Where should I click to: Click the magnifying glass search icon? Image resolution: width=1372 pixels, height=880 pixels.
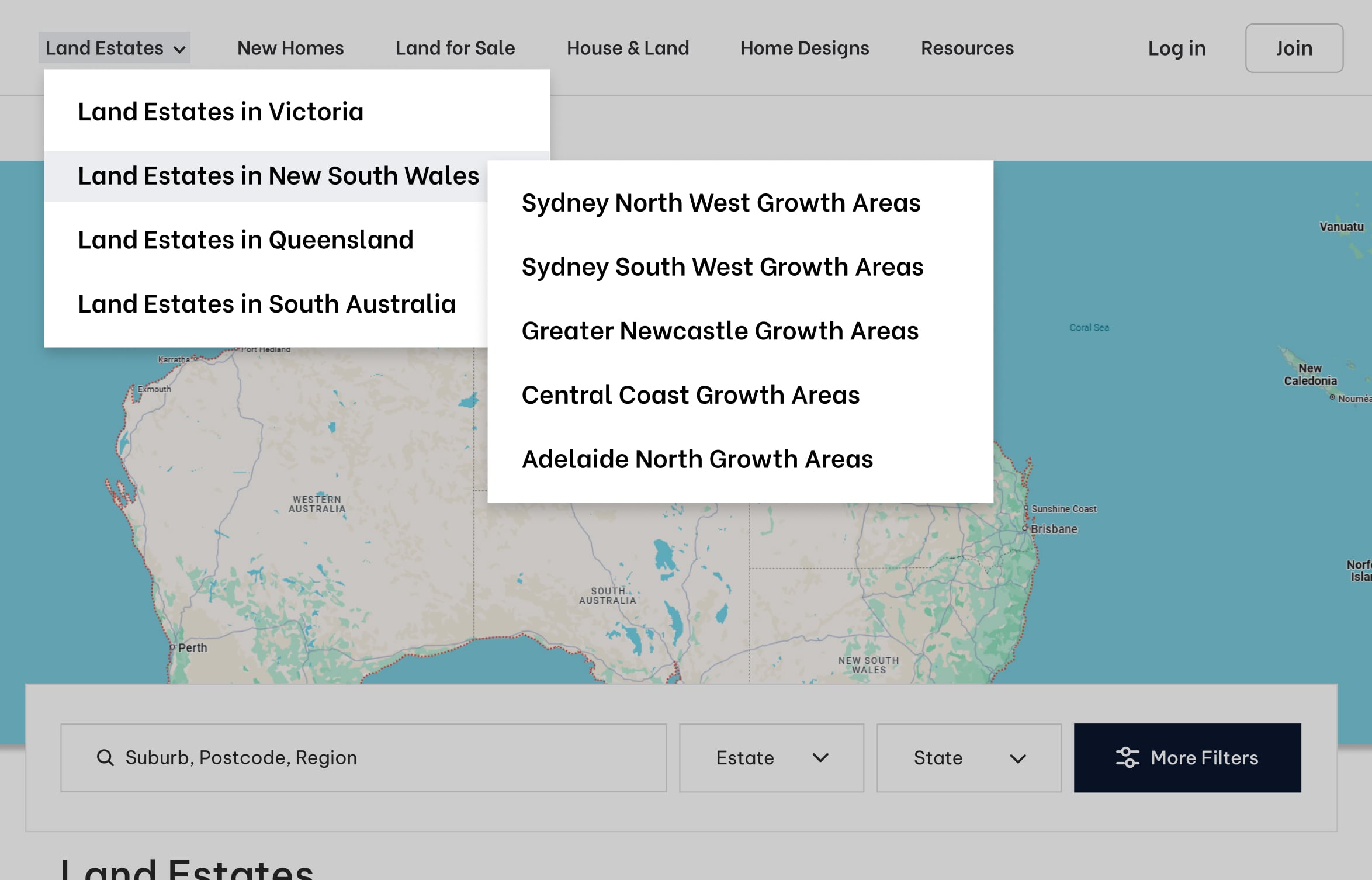click(105, 757)
